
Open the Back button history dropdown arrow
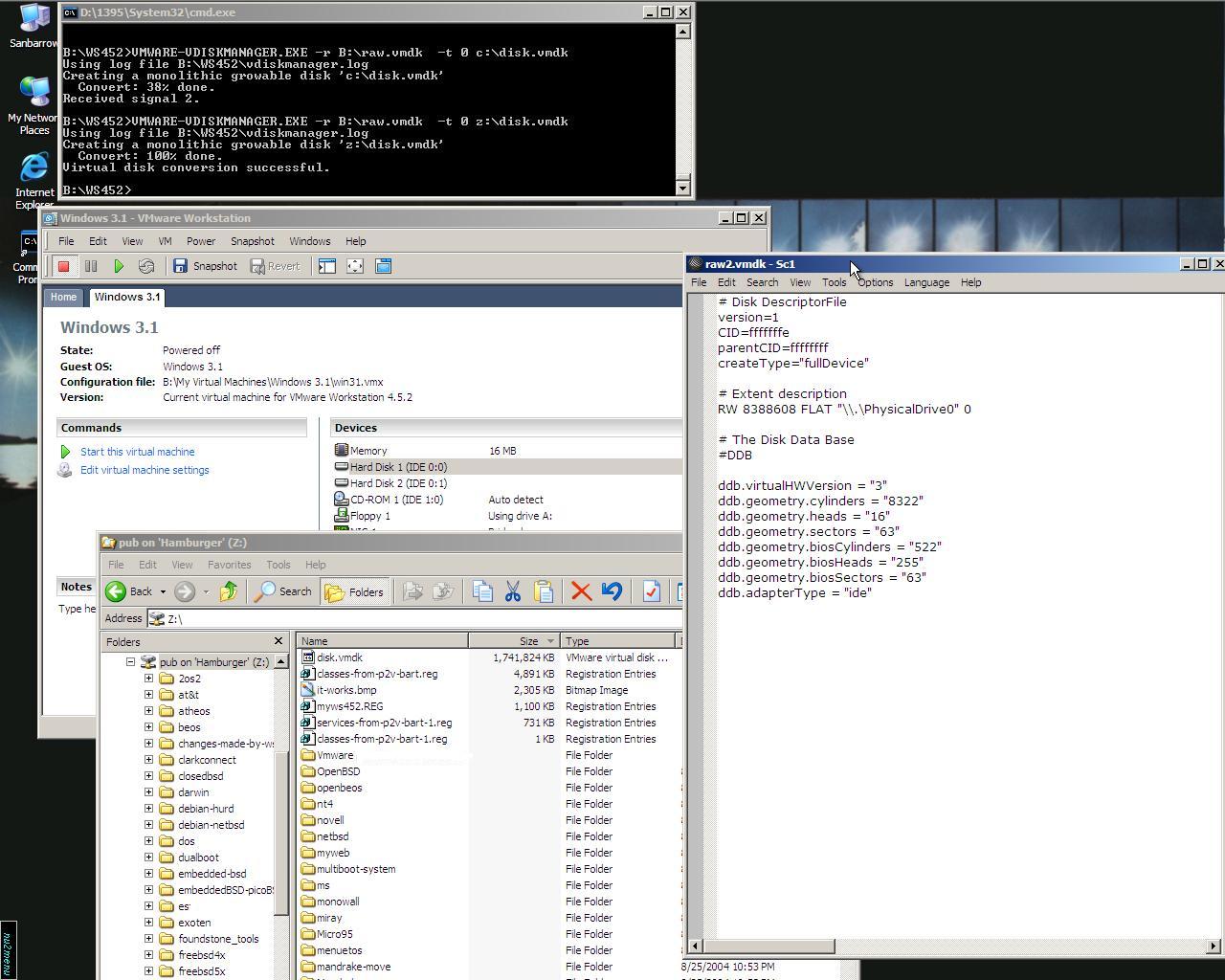coord(163,591)
